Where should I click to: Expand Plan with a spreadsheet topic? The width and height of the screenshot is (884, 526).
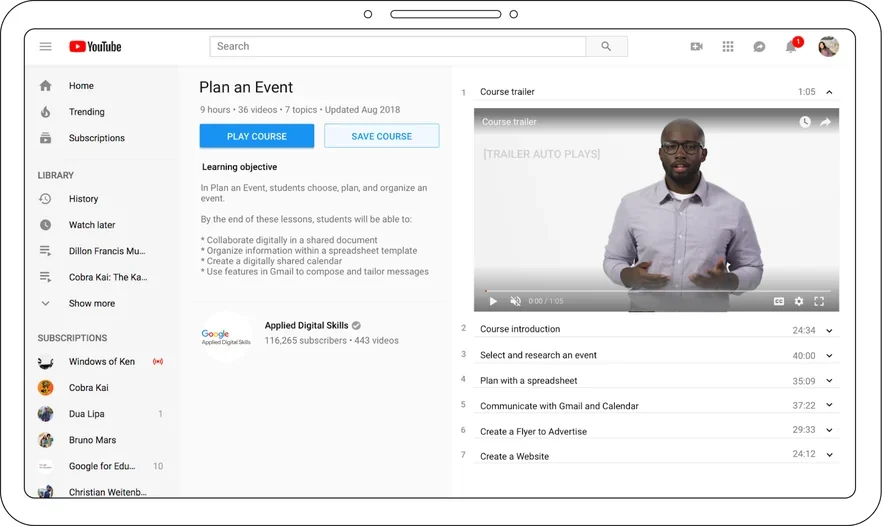[x=829, y=381]
